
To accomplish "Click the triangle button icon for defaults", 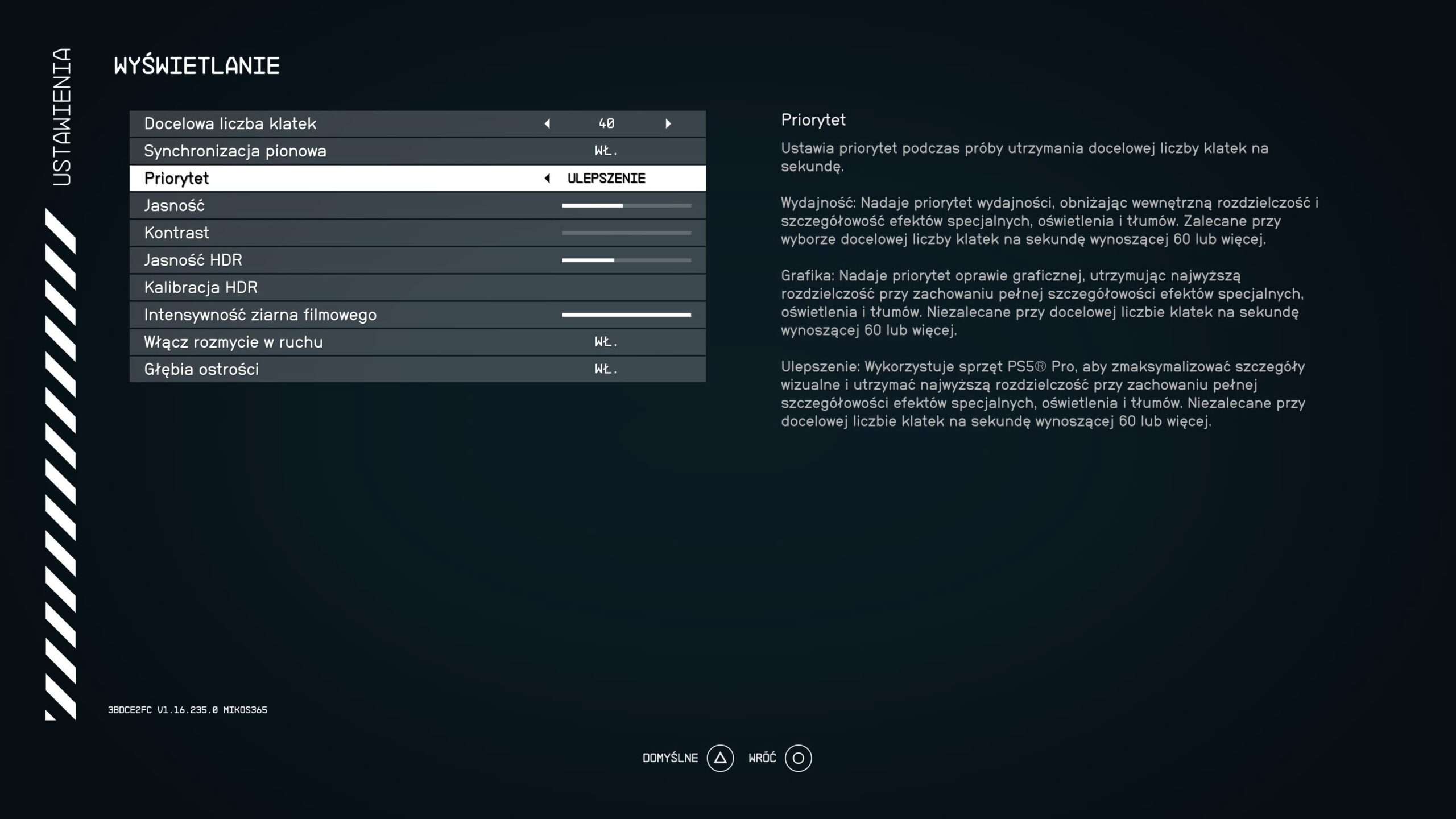I will pyautogui.click(x=720, y=758).
